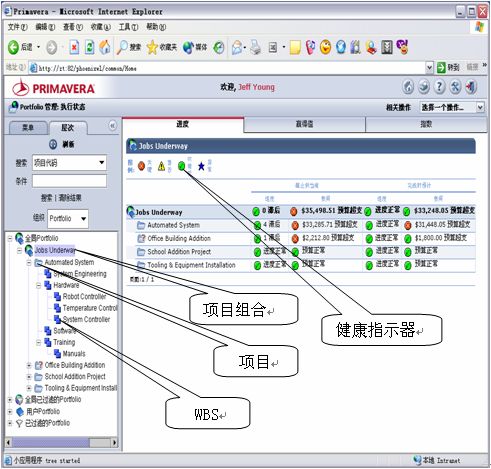This screenshot has height=469, width=491.
Task: Click the Mail envelope toolbar icon
Action: 237,47
